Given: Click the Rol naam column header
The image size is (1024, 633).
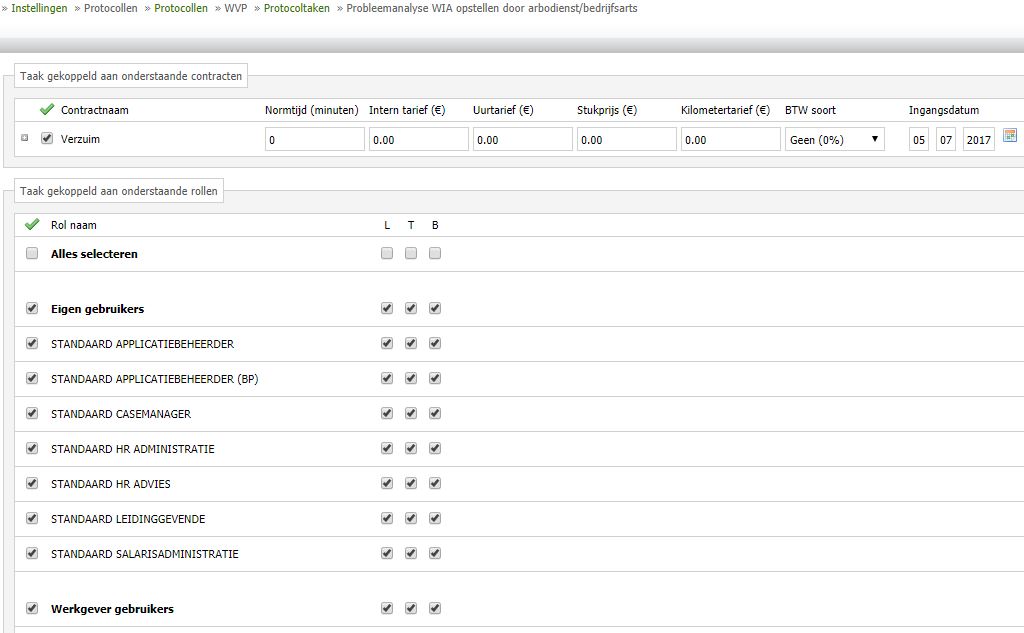Looking at the screenshot, I should tap(74, 225).
